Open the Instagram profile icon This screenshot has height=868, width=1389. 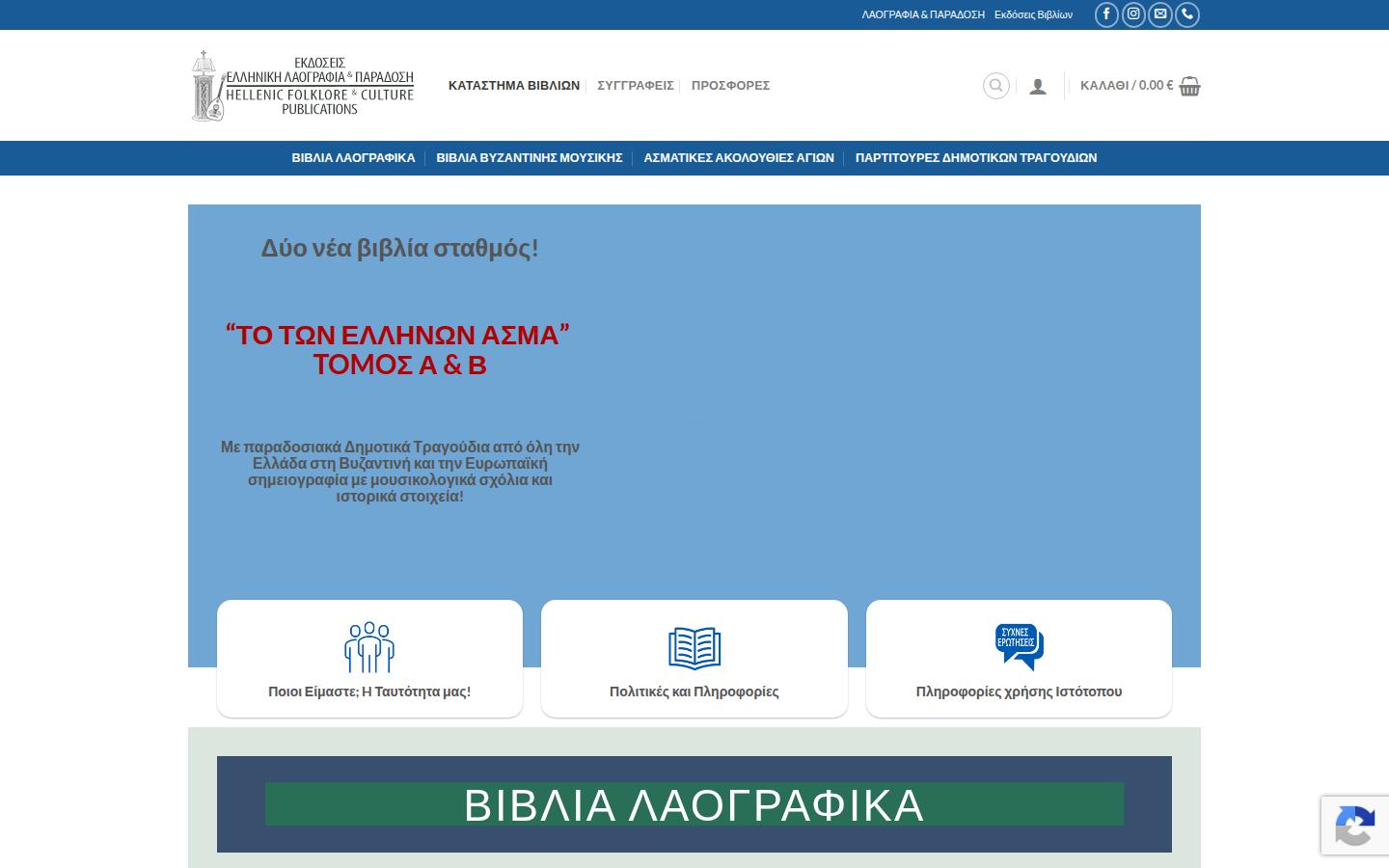[x=1133, y=14]
